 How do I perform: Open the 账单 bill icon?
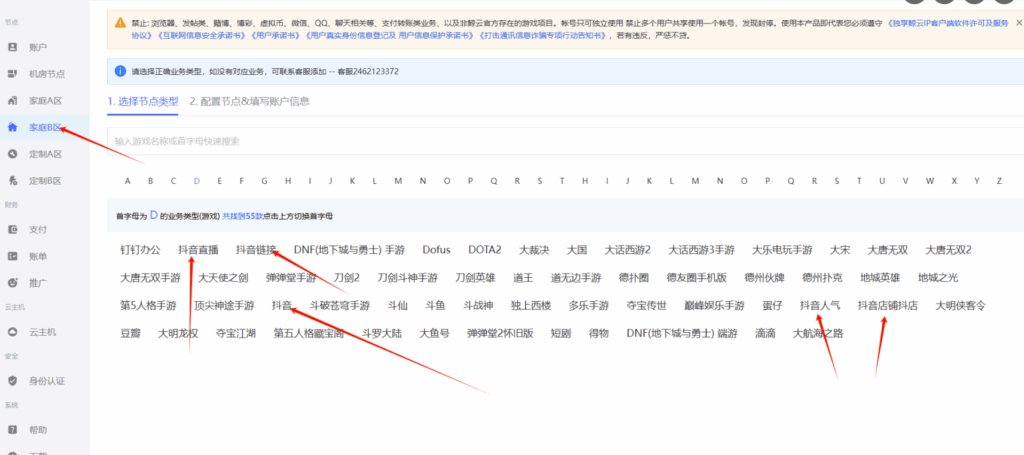[x=12, y=257]
